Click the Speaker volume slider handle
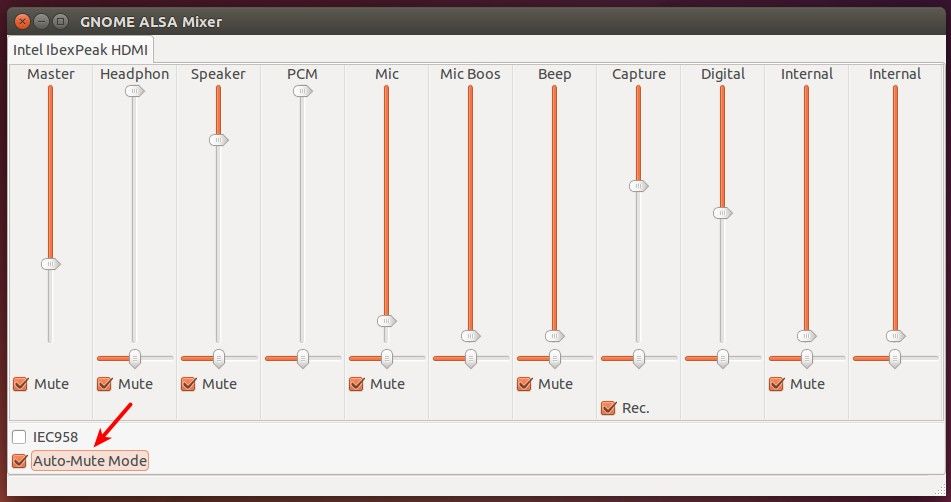Screen dimensions: 951x502 pos(218,140)
